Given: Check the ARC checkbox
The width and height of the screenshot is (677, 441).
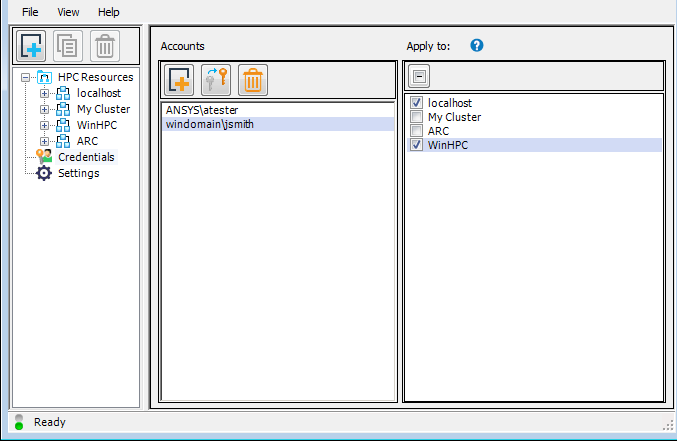Looking at the screenshot, I should (416, 130).
